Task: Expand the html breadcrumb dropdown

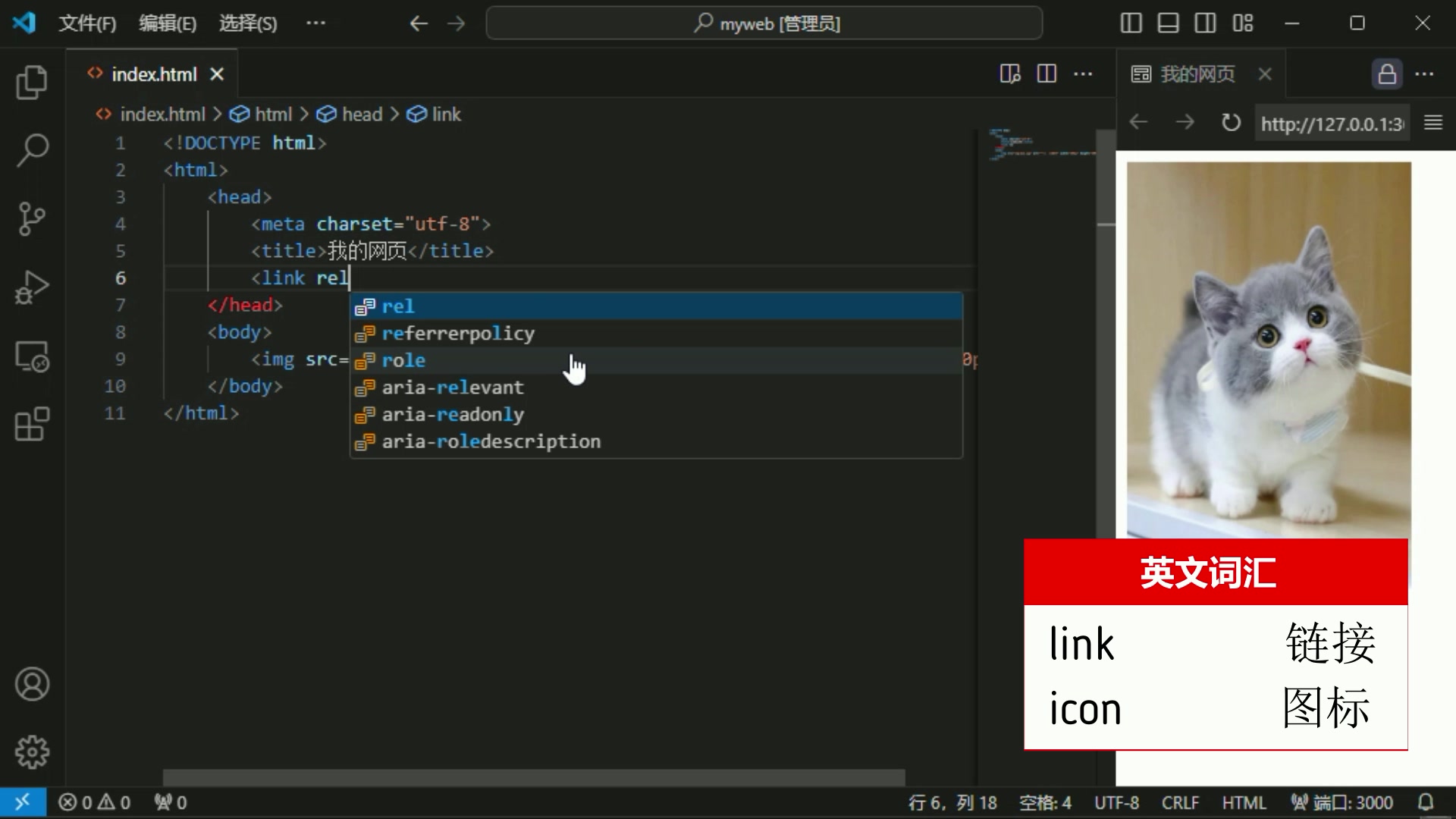Action: pos(272,115)
